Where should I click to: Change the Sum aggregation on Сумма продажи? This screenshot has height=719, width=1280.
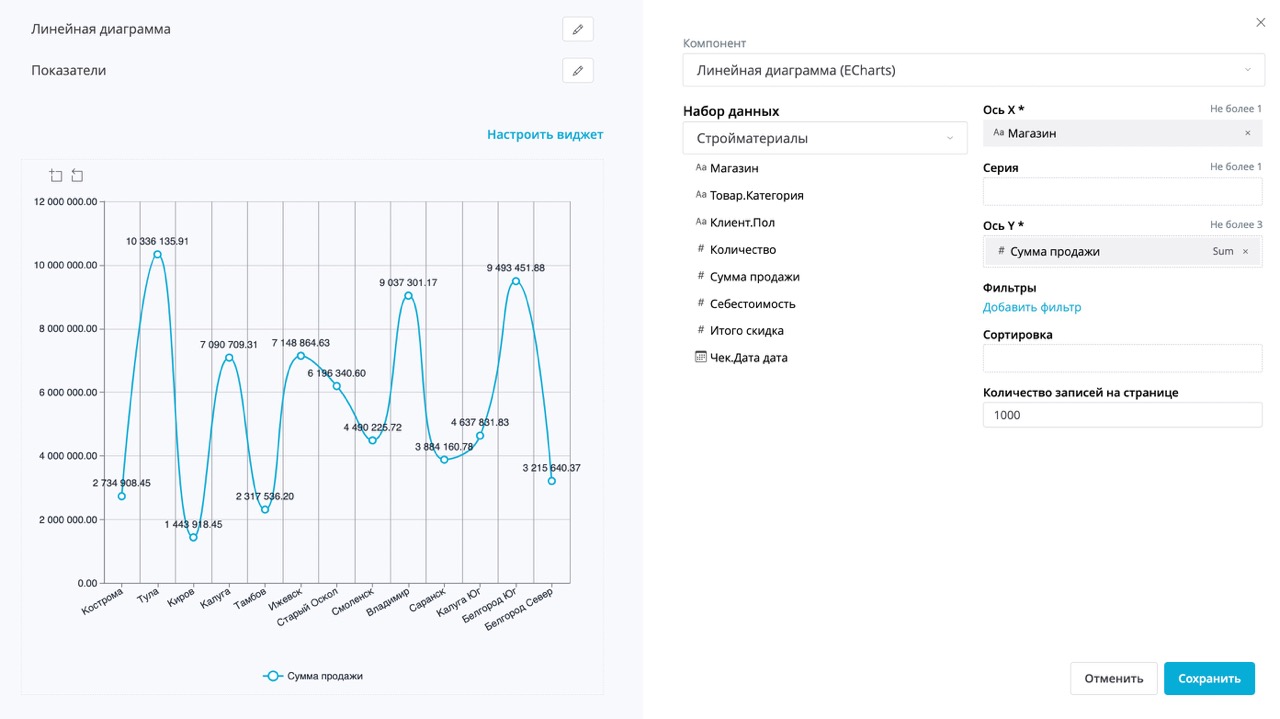tap(1223, 252)
